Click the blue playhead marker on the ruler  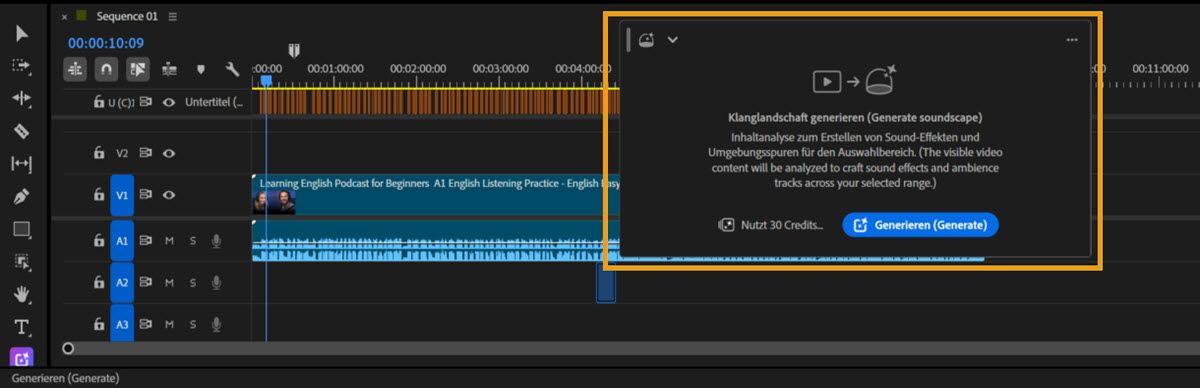coord(266,81)
